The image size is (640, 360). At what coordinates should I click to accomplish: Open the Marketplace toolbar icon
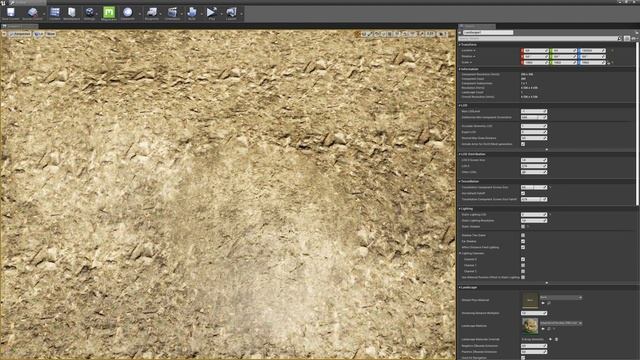click(72, 13)
